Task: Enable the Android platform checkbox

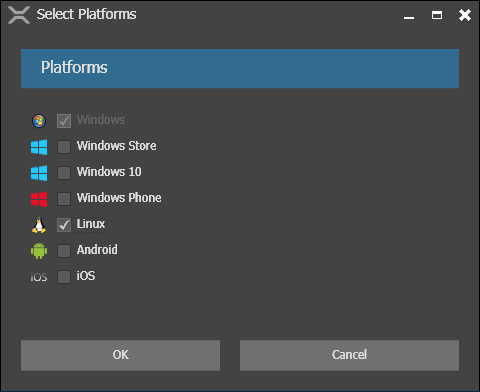Action: [64, 251]
